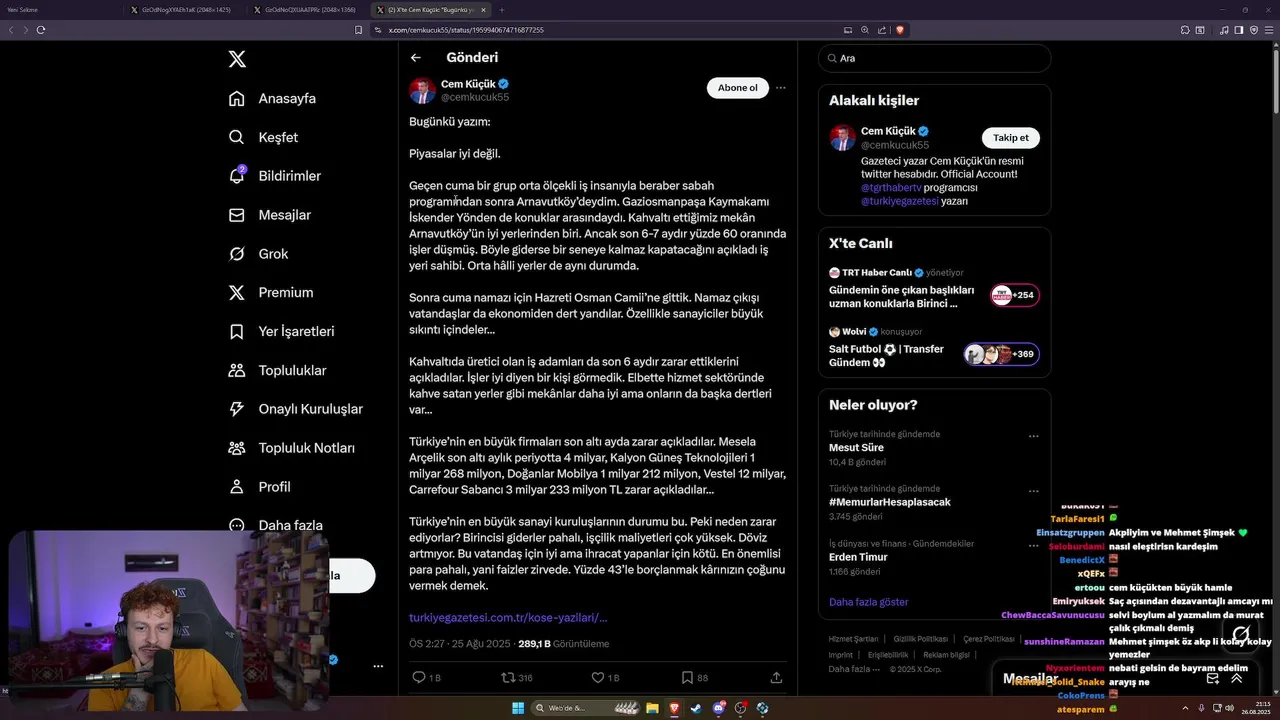
Task: Open the @turkiyegazetesi mention link
Action: [x=900, y=201]
